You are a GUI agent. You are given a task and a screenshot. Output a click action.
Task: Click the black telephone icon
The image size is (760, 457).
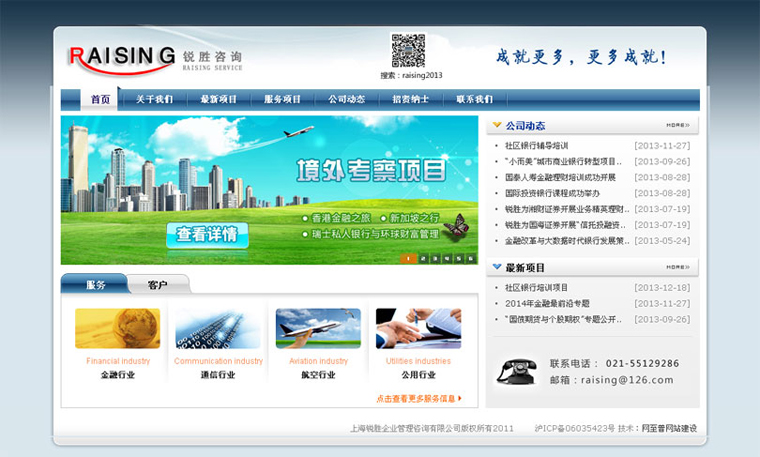click(x=516, y=371)
